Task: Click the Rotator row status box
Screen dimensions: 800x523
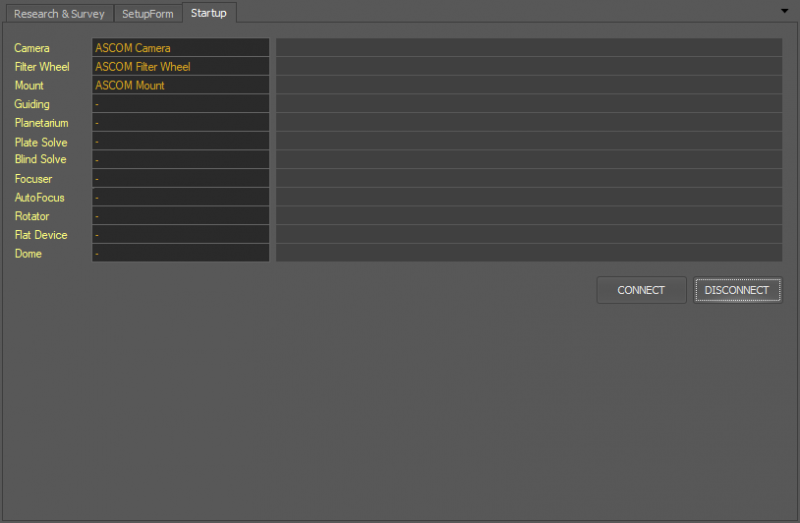Action: 529,216
